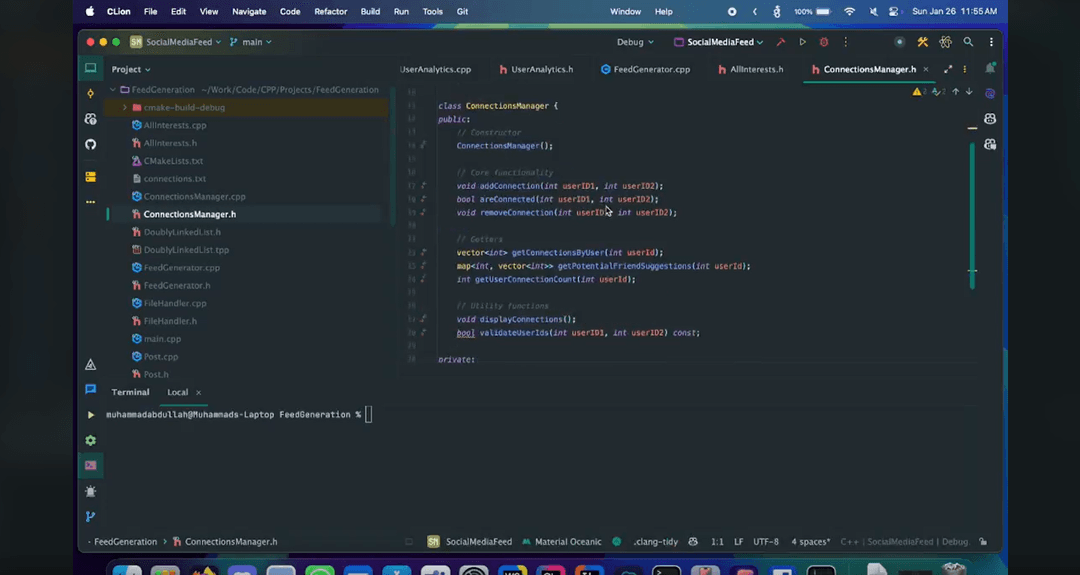This screenshot has width=1080, height=575.
Task: Open the yellow Services sidebar icon
Action: (90, 177)
